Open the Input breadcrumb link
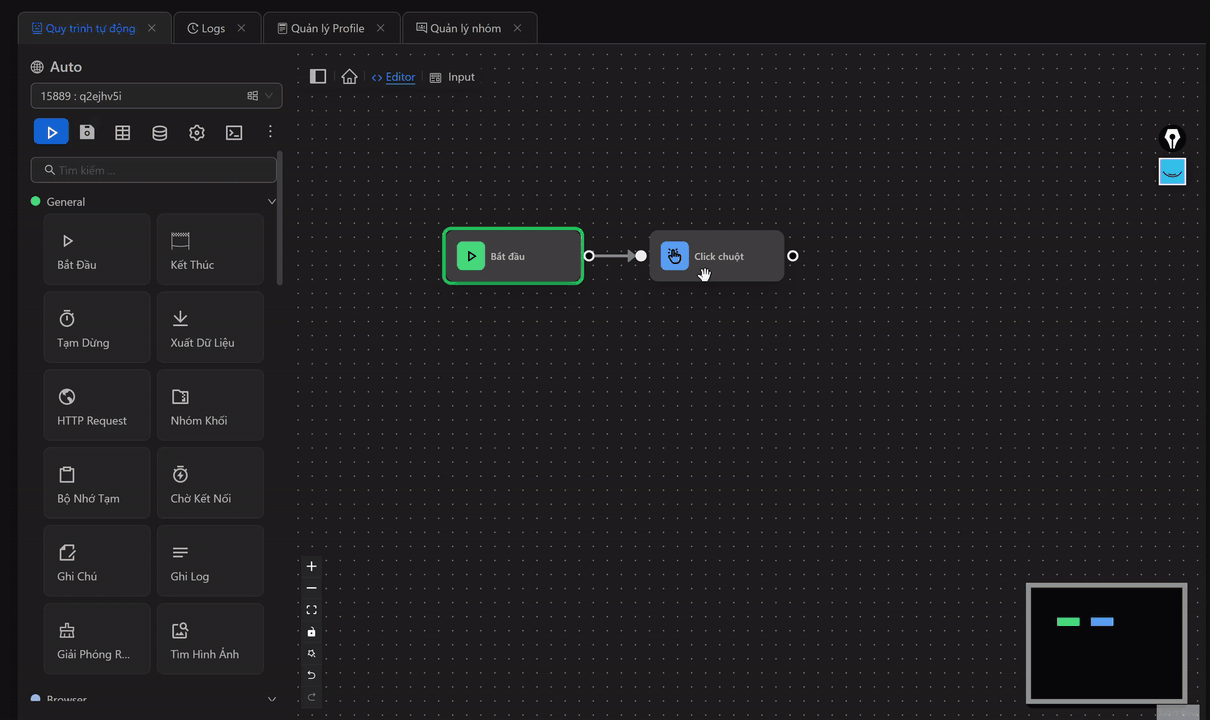Image resolution: width=1210 pixels, height=720 pixels. 460,77
